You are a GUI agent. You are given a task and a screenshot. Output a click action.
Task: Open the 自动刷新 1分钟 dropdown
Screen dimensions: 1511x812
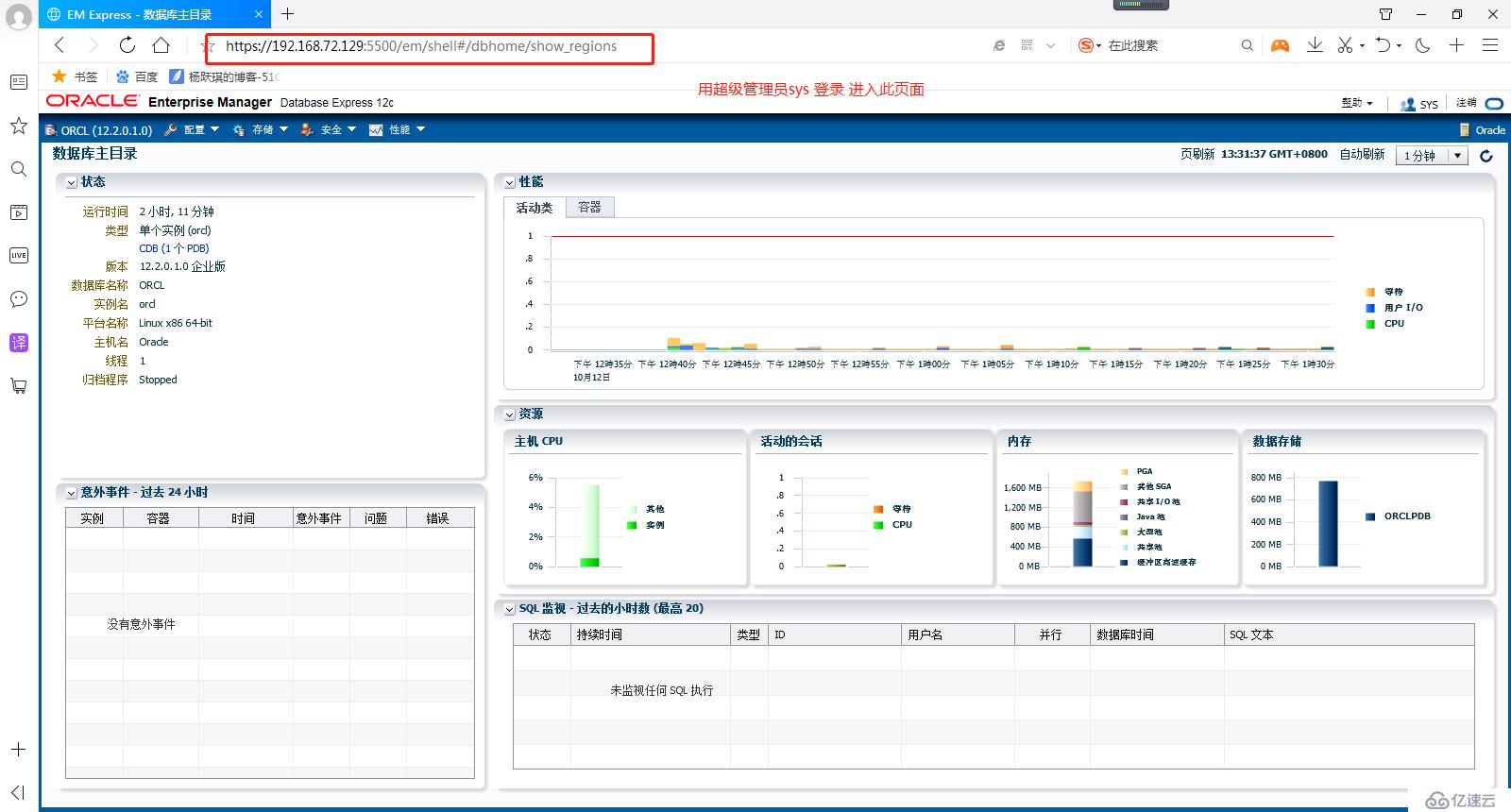(1432, 156)
